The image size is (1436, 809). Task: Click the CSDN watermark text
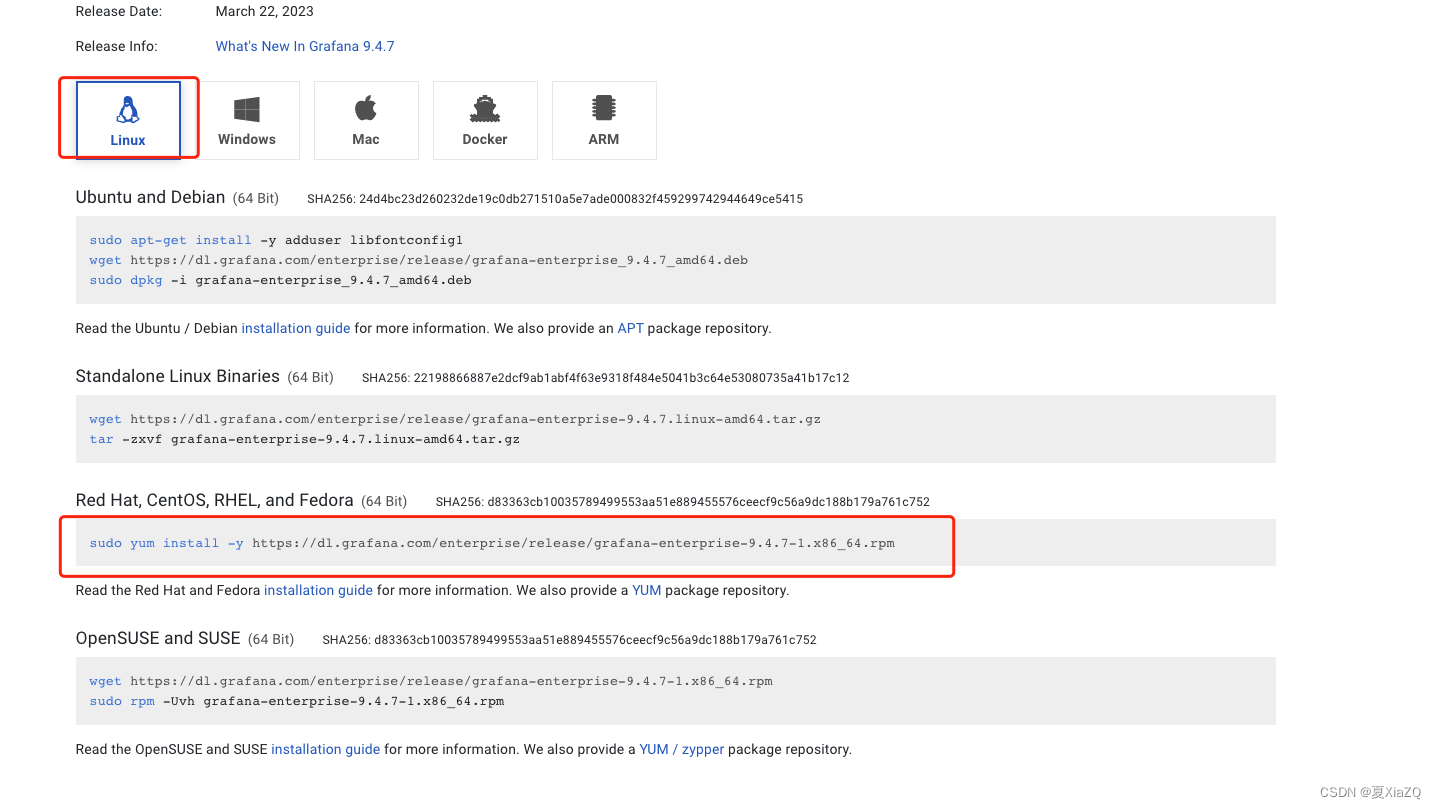1372,791
